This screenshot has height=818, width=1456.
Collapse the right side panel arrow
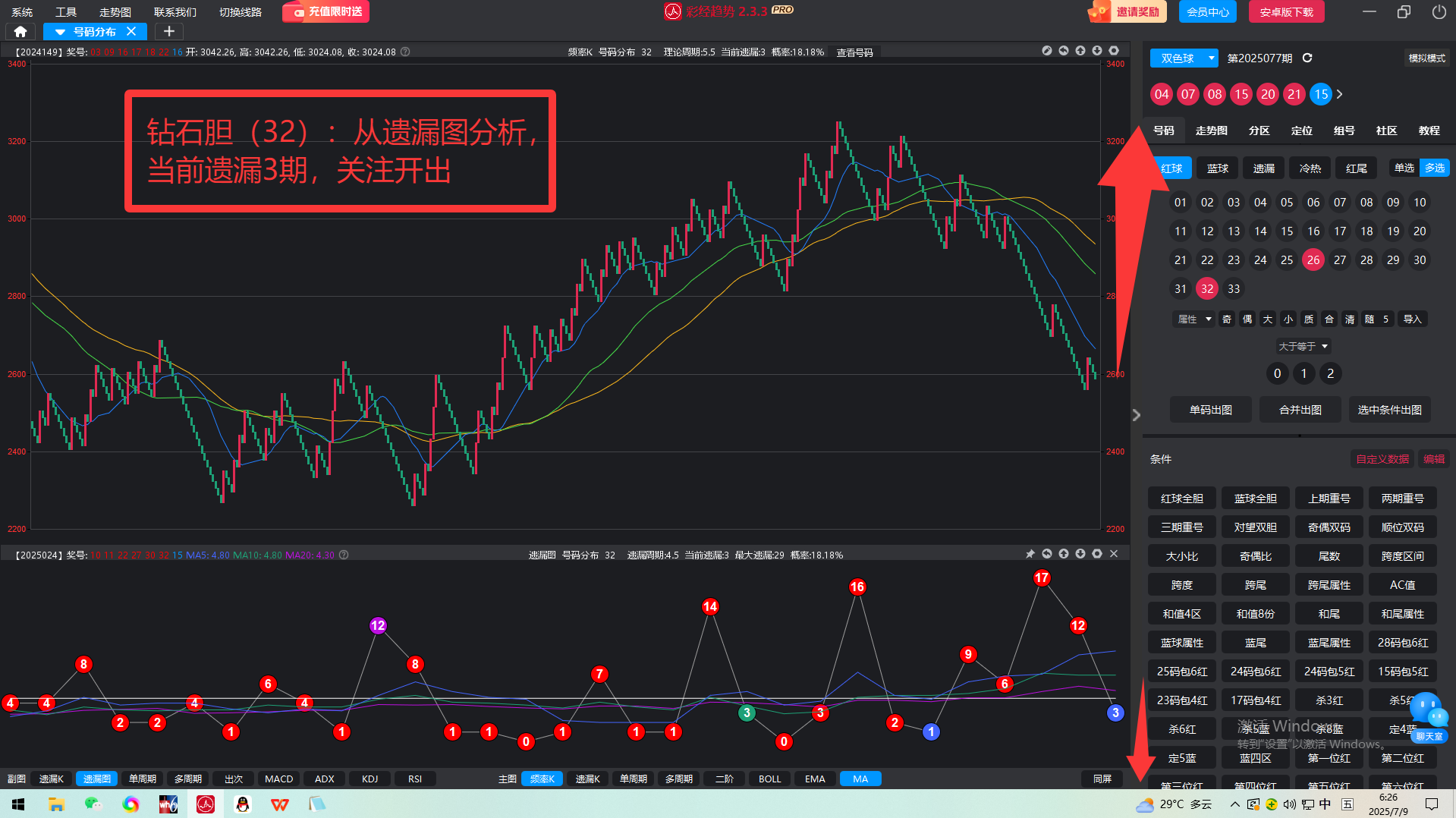1136,415
